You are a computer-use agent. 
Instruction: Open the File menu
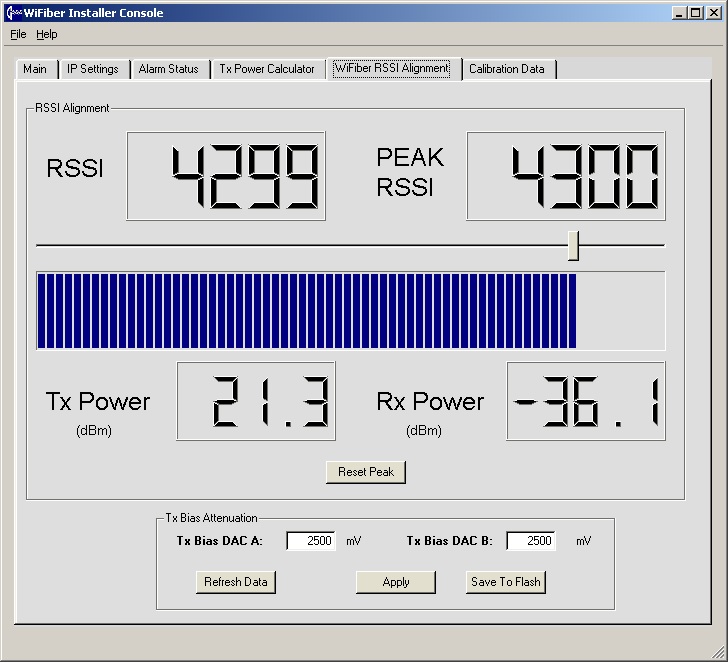(18, 34)
